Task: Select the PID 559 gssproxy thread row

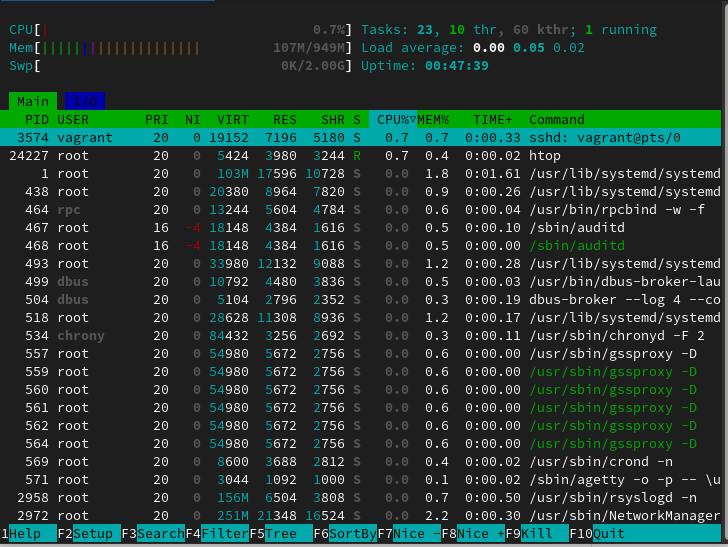Action: click(360, 371)
